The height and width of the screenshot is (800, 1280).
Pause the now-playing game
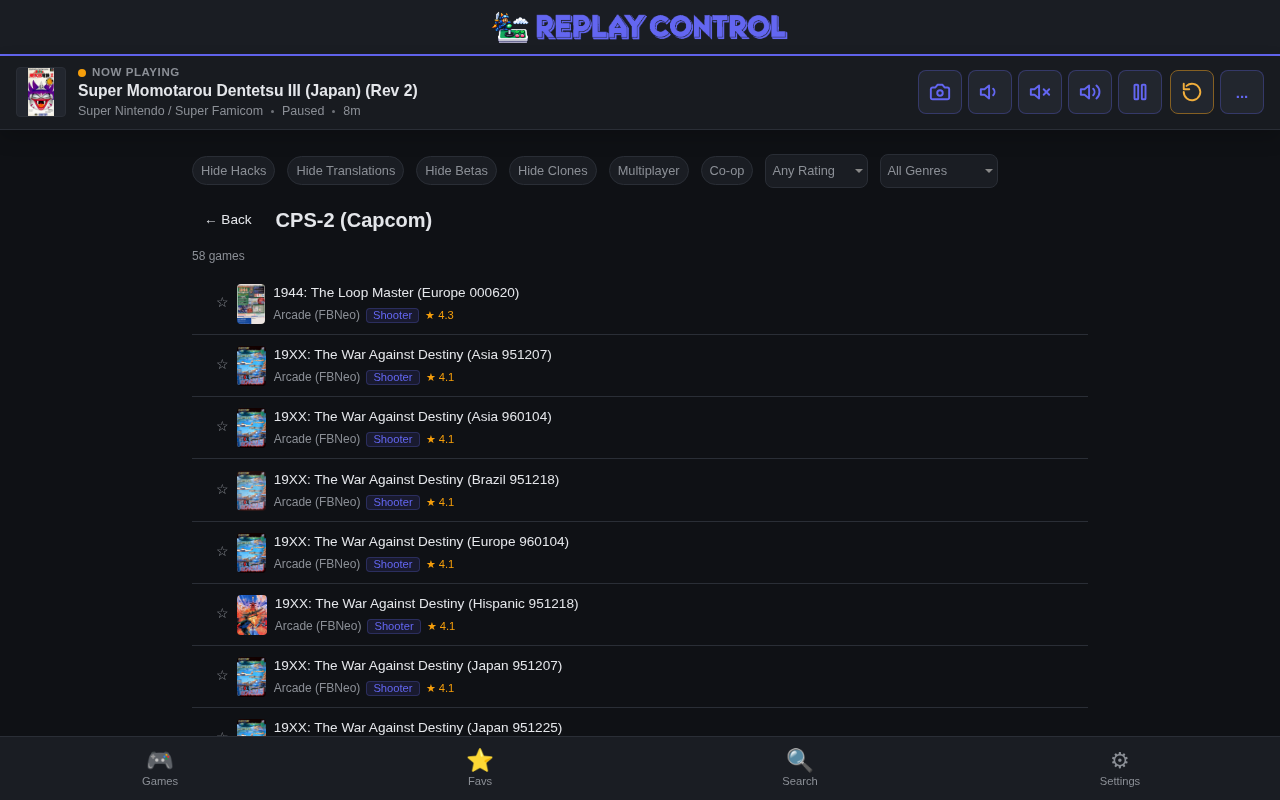(1140, 92)
